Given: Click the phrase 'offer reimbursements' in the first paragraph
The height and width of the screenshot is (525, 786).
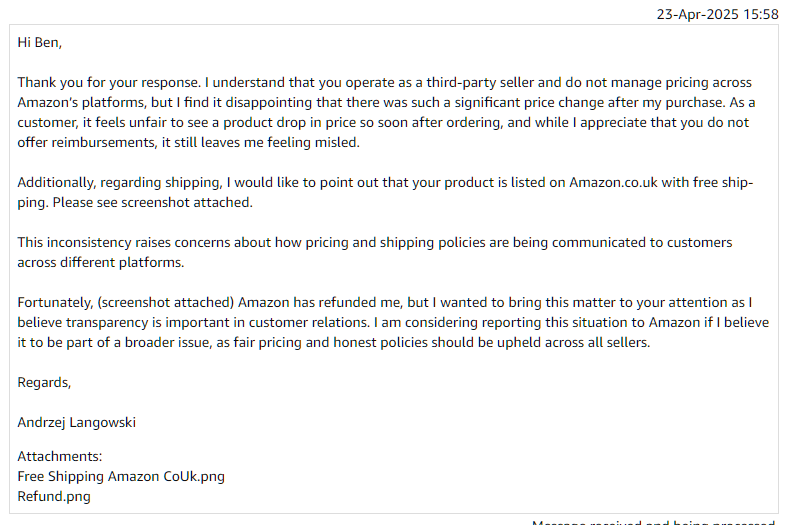Looking at the screenshot, I should point(87,142).
